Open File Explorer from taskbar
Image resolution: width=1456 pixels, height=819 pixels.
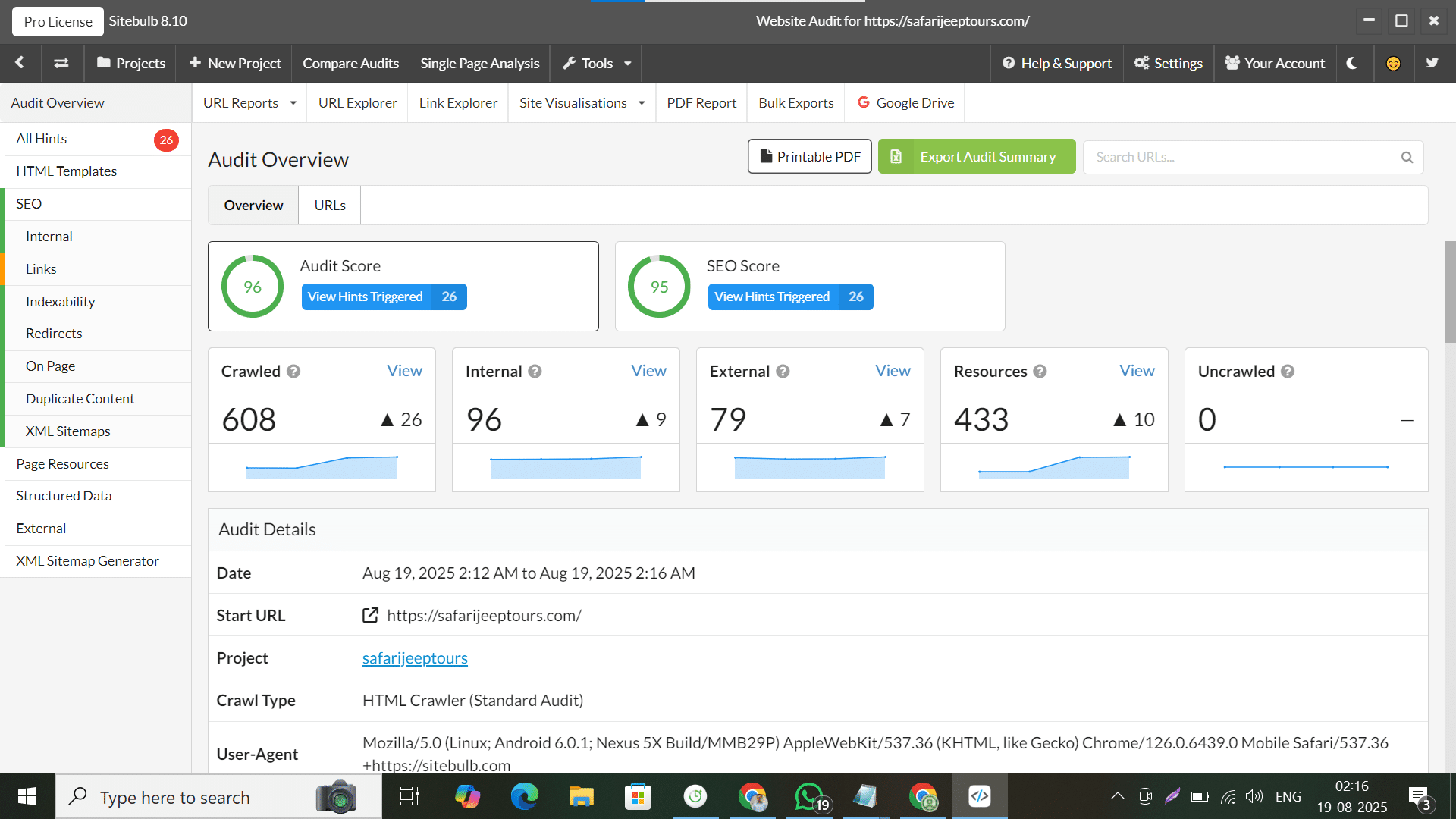[x=581, y=796]
